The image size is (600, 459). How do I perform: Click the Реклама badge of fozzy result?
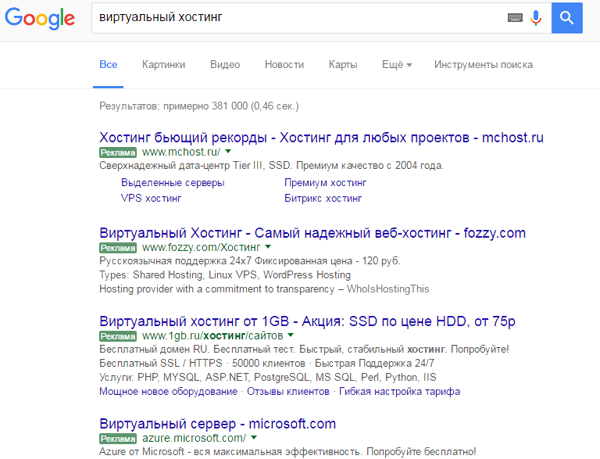pos(118,248)
